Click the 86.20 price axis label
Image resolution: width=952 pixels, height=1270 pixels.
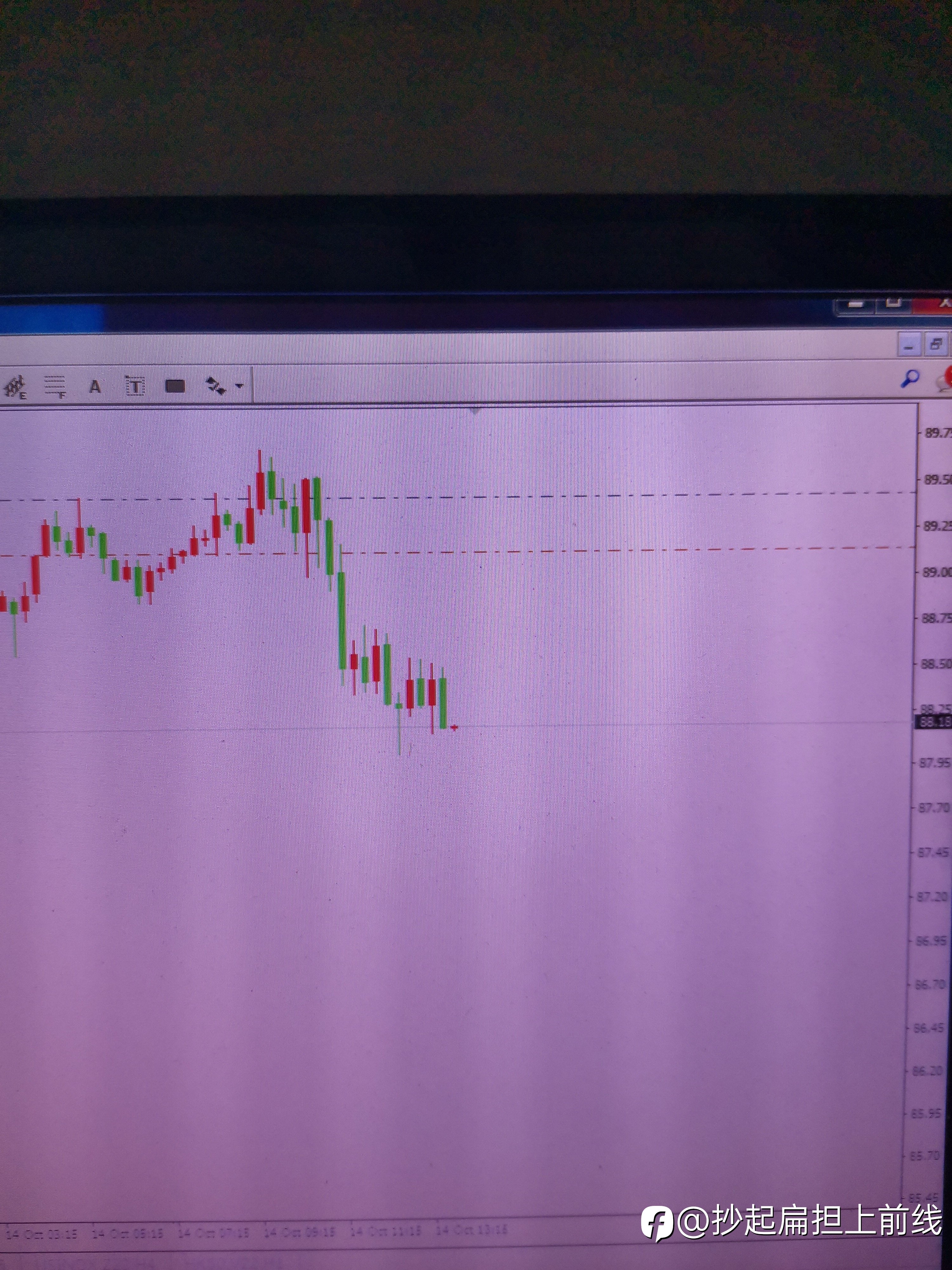tap(927, 1071)
